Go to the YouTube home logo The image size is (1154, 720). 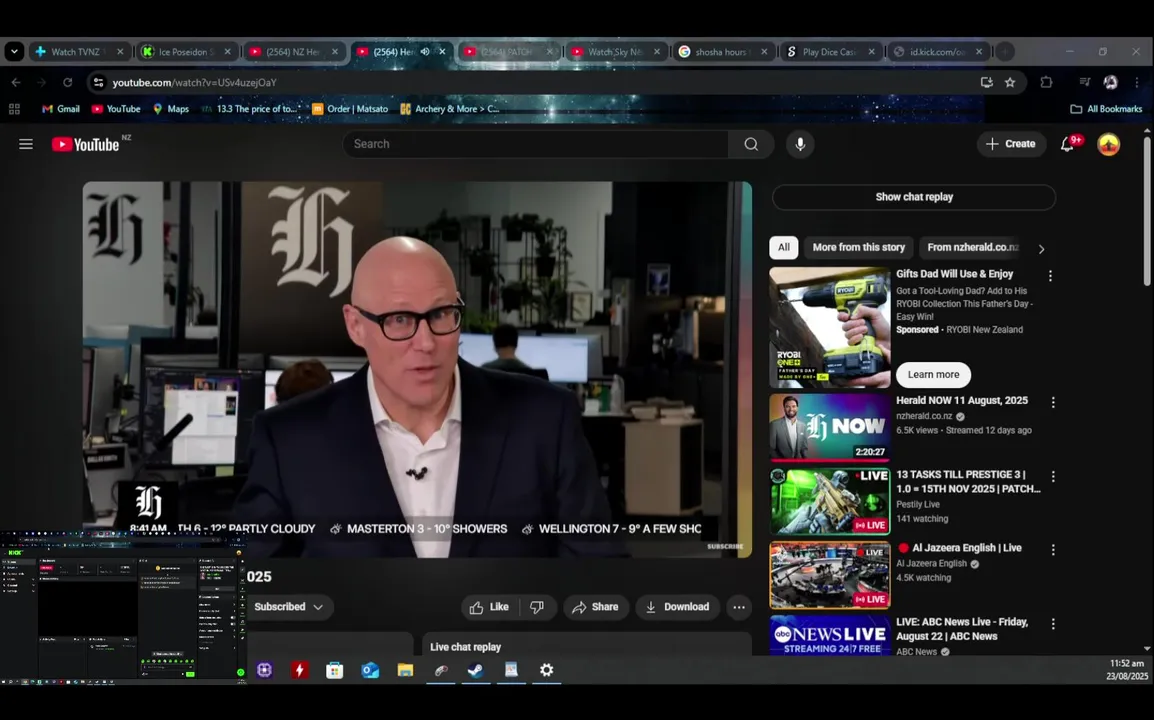85,144
